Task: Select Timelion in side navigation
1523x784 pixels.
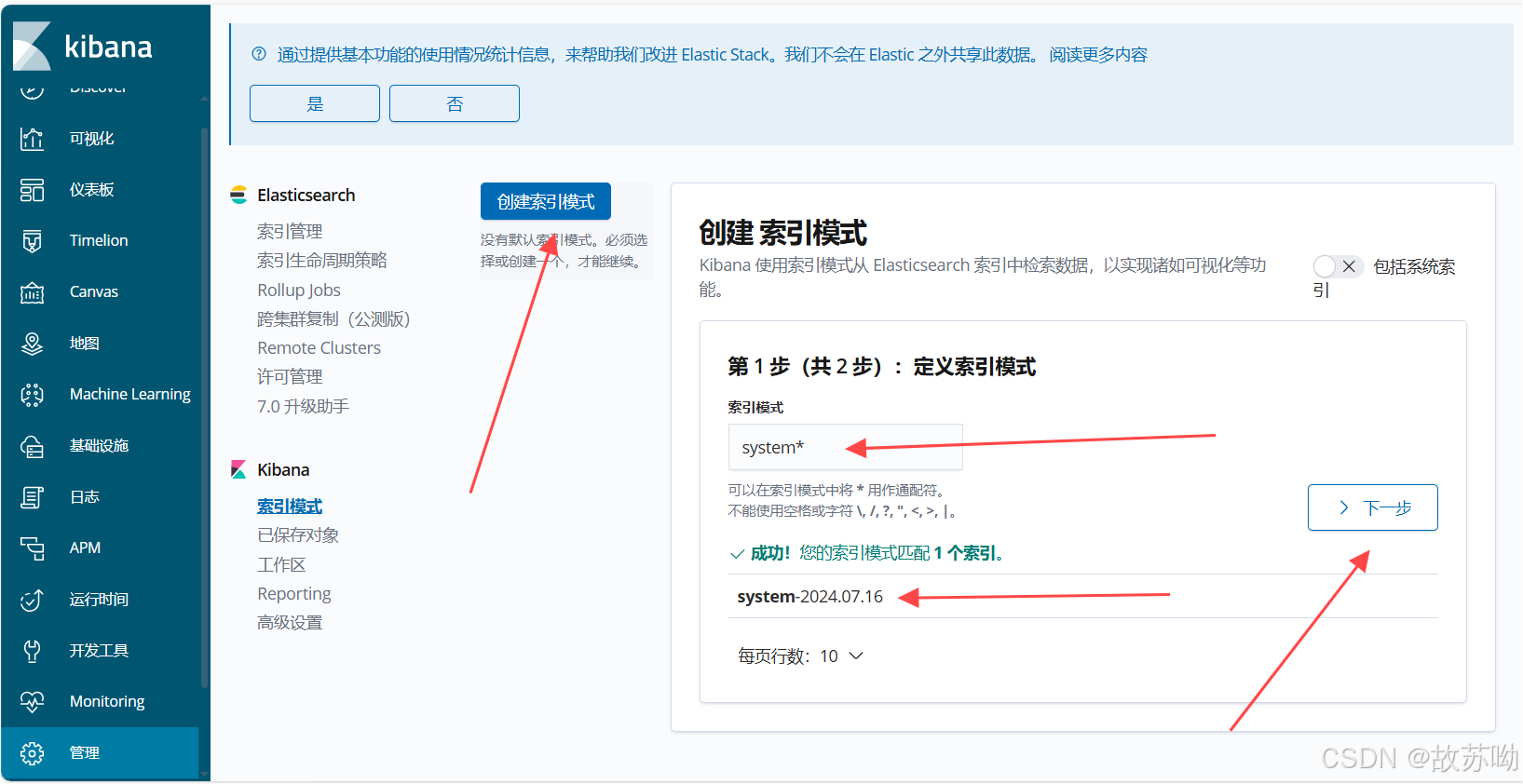Action: [x=99, y=241]
